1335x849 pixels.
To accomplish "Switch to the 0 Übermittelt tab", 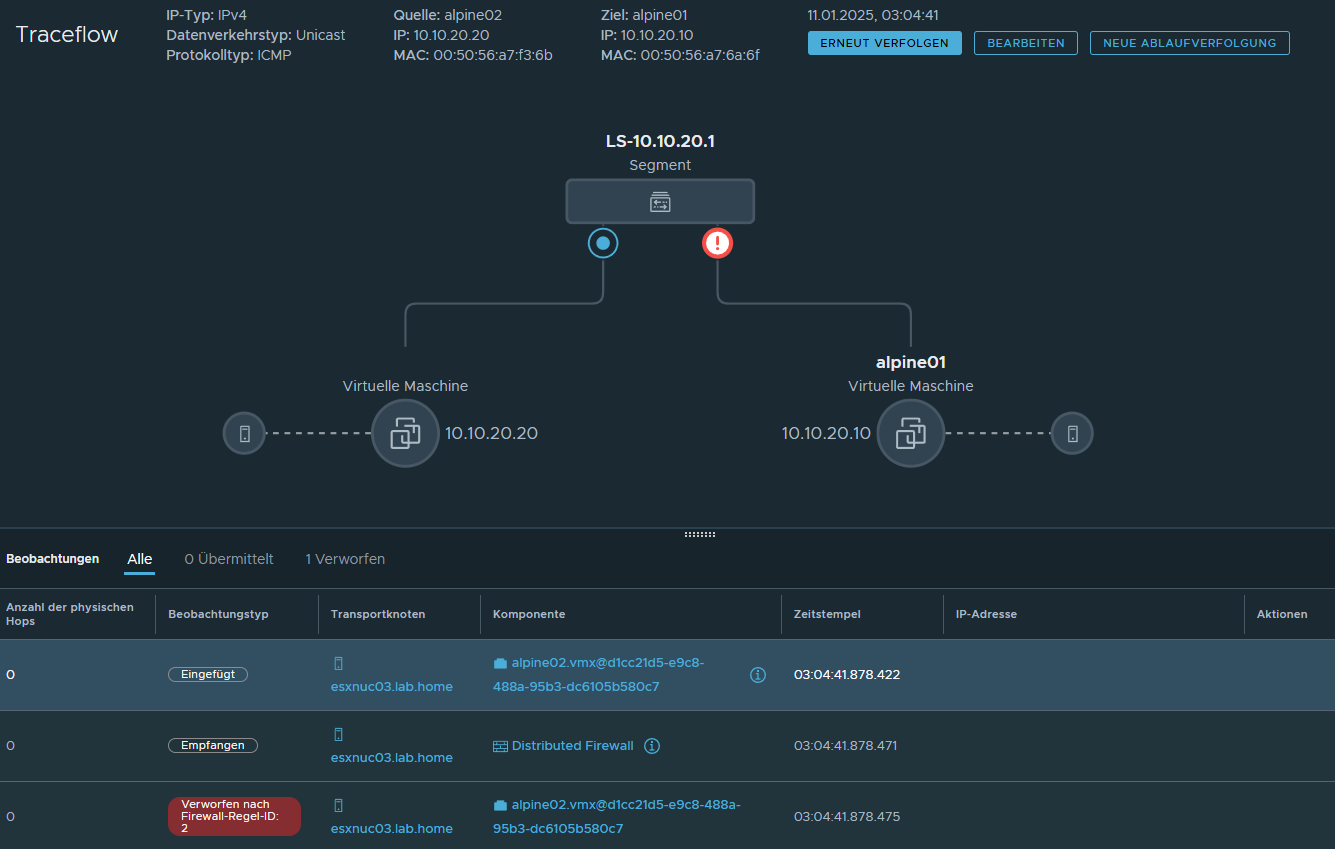I will (229, 559).
